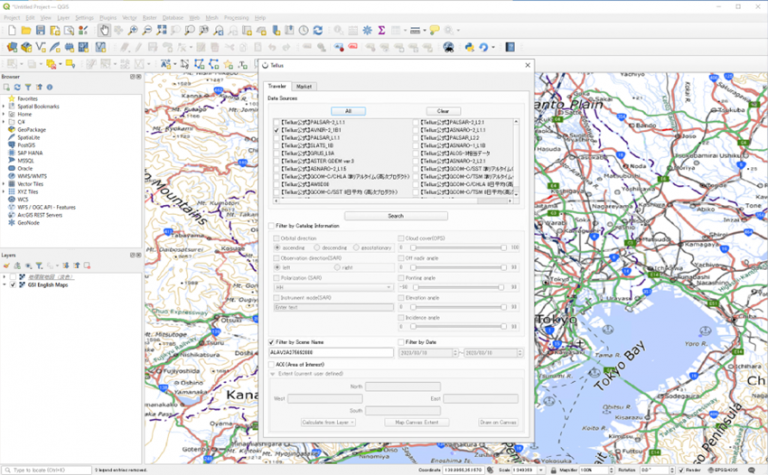Image resolution: width=768 pixels, height=475 pixels.
Task: Click the layout manager icon in the toolbar
Action: click(69, 30)
